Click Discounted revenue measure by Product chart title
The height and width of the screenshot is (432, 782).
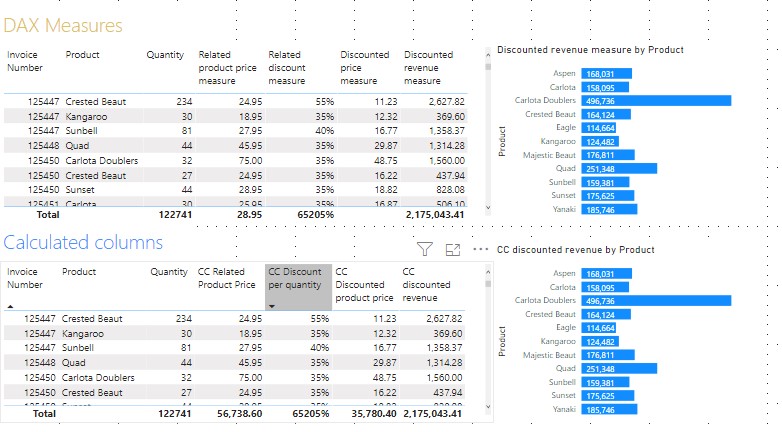pos(590,50)
